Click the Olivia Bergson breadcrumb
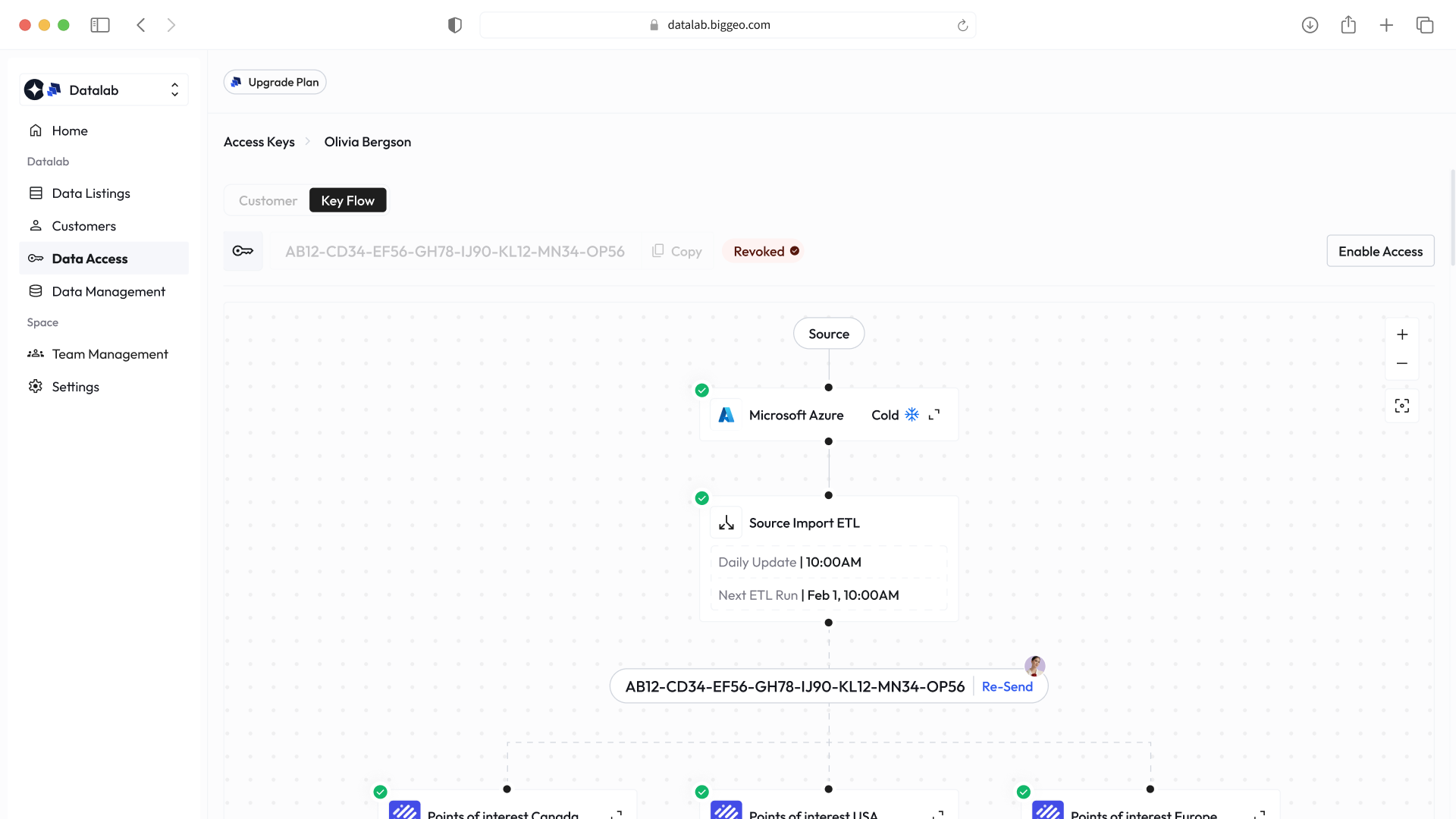 [368, 142]
